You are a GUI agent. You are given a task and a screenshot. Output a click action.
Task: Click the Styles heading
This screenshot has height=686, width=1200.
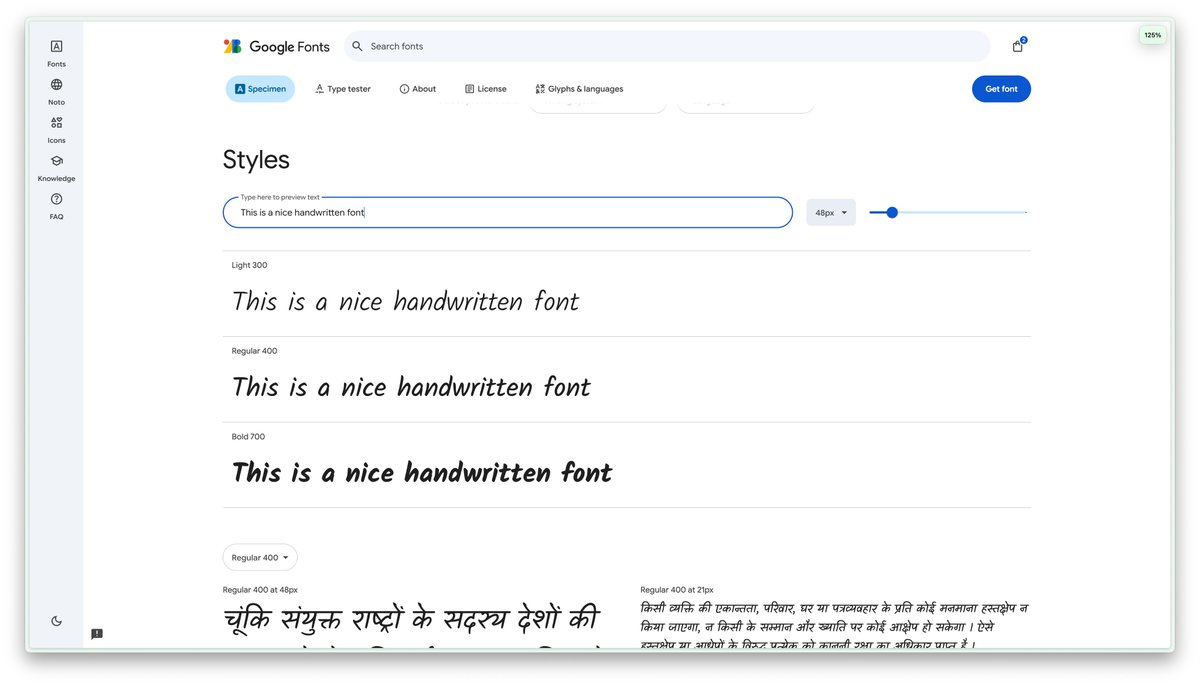pyautogui.click(x=256, y=160)
